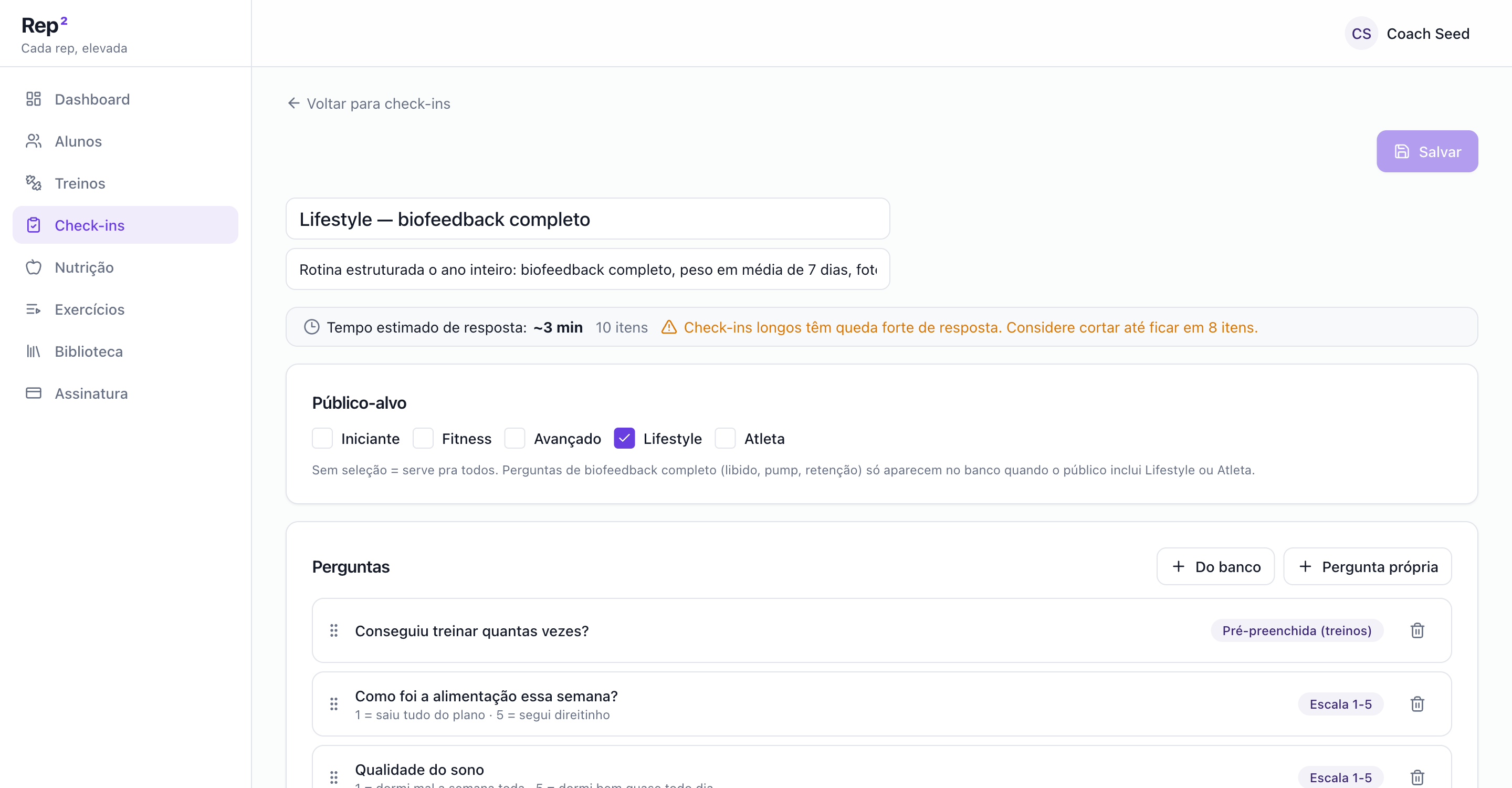The height and width of the screenshot is (788, 1512).
Task: Follow the 'Voltar para check-ins' link
Action: coord(369,103)
